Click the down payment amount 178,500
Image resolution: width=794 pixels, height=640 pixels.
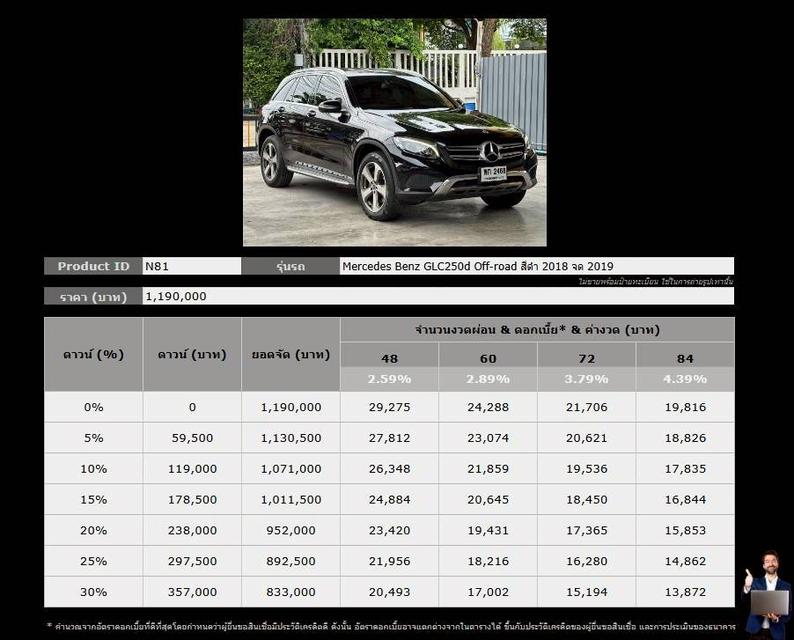(192, 500)
